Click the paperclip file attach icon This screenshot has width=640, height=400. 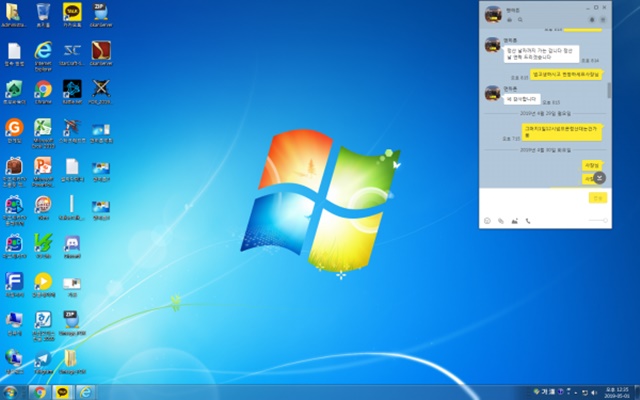pyautogui.click(x=500, y=221)
